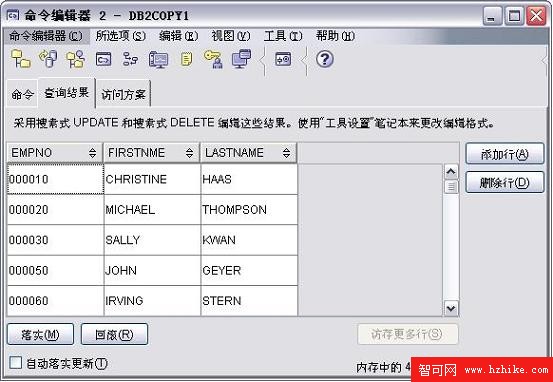This screenshot has width=553, height=382.
Task: Click the EMPNO column header
Action: pos(55,153)
